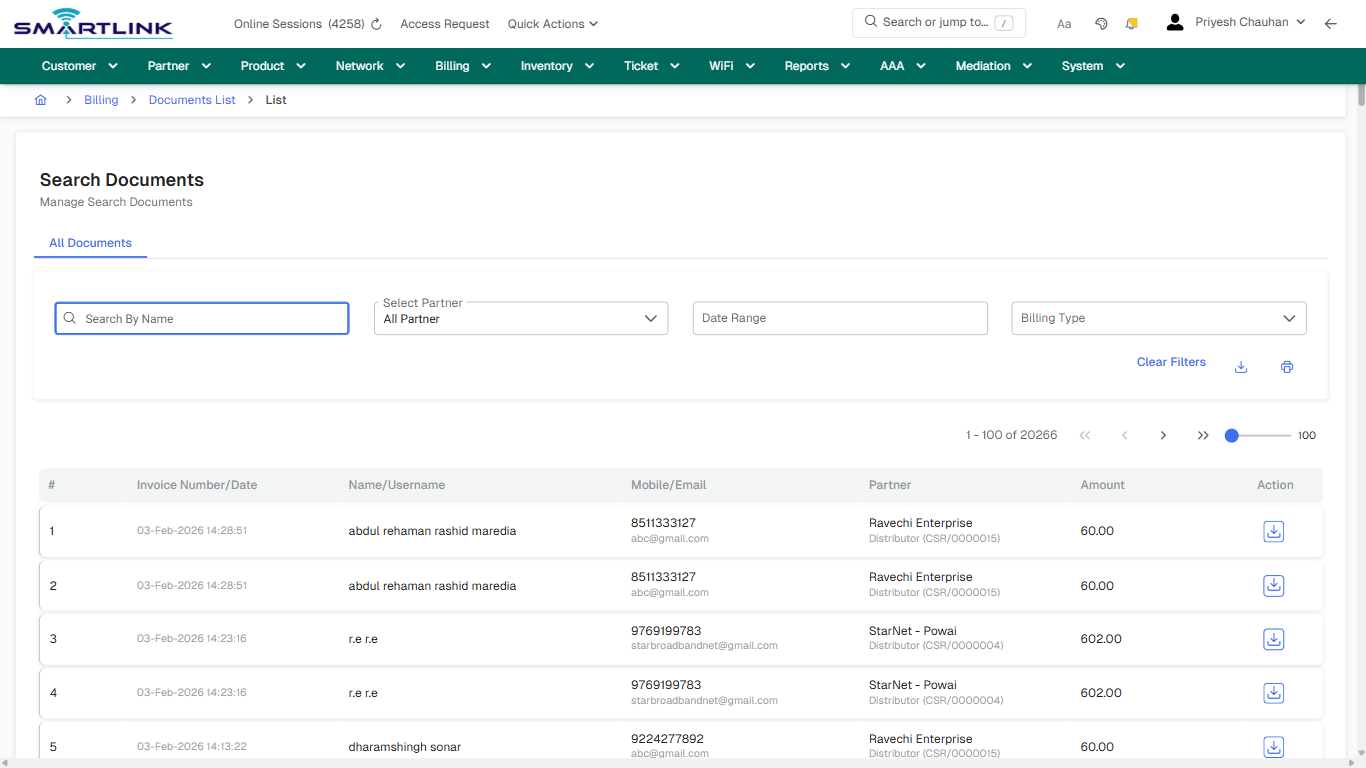Click the Search By Name field
The height and width of the screenshot is (768, 1366).
click(201, 318)
